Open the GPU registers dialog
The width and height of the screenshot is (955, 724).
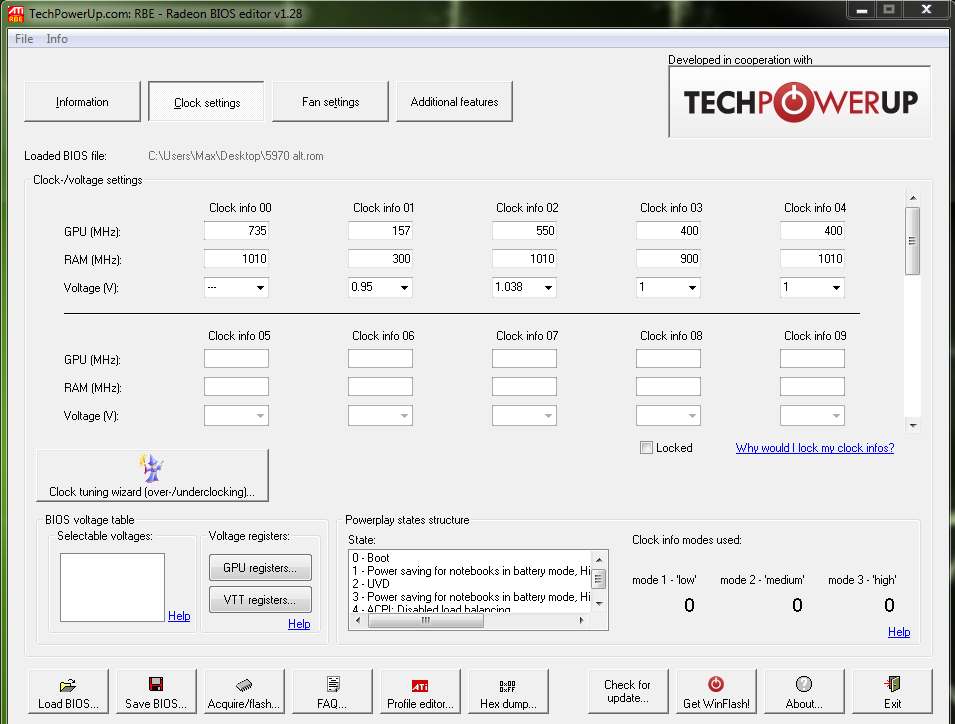(x=260, y=568)
